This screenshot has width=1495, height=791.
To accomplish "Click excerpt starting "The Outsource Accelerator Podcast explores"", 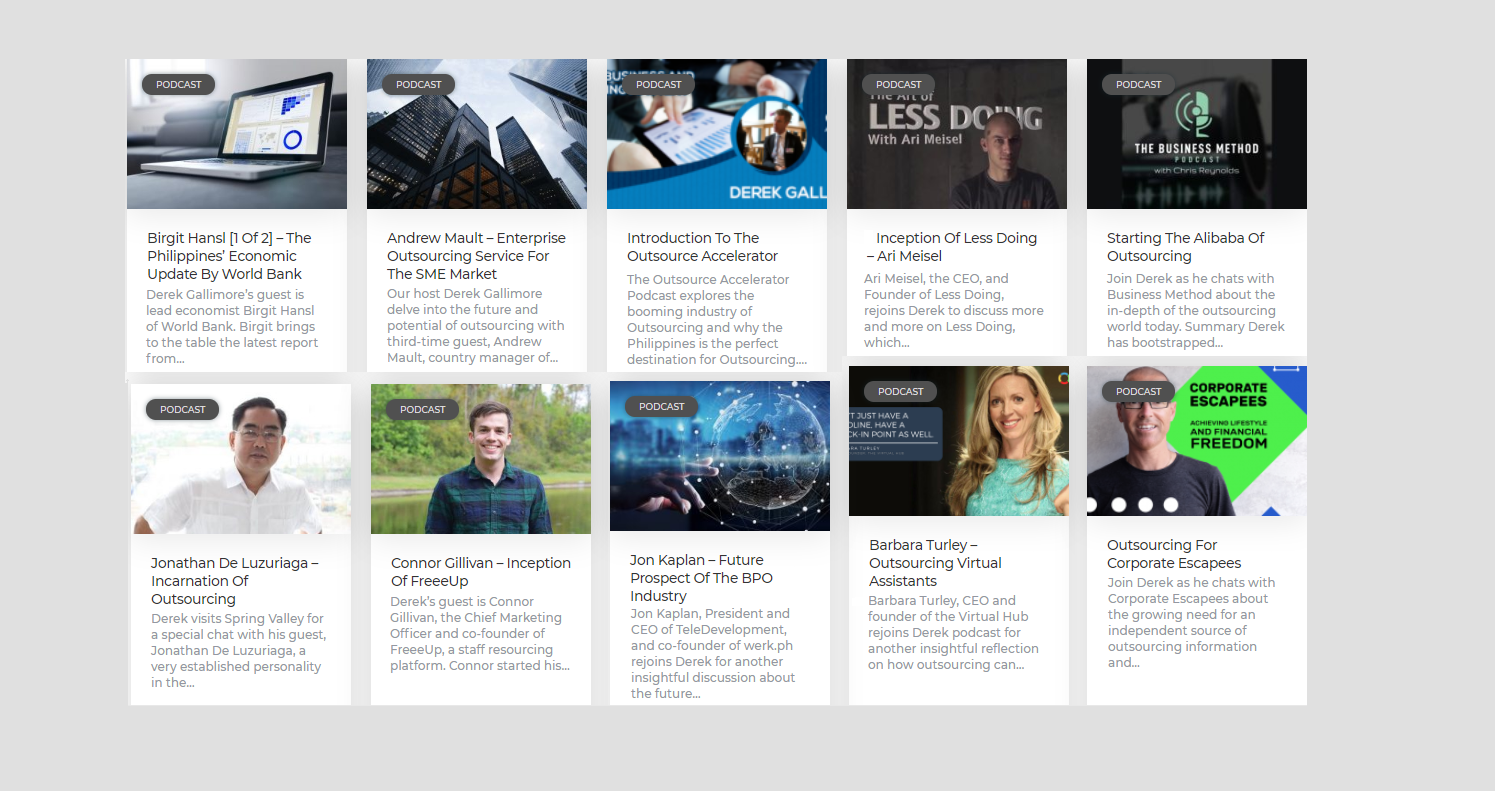I will pyautogui.click(x=717, y=320).
